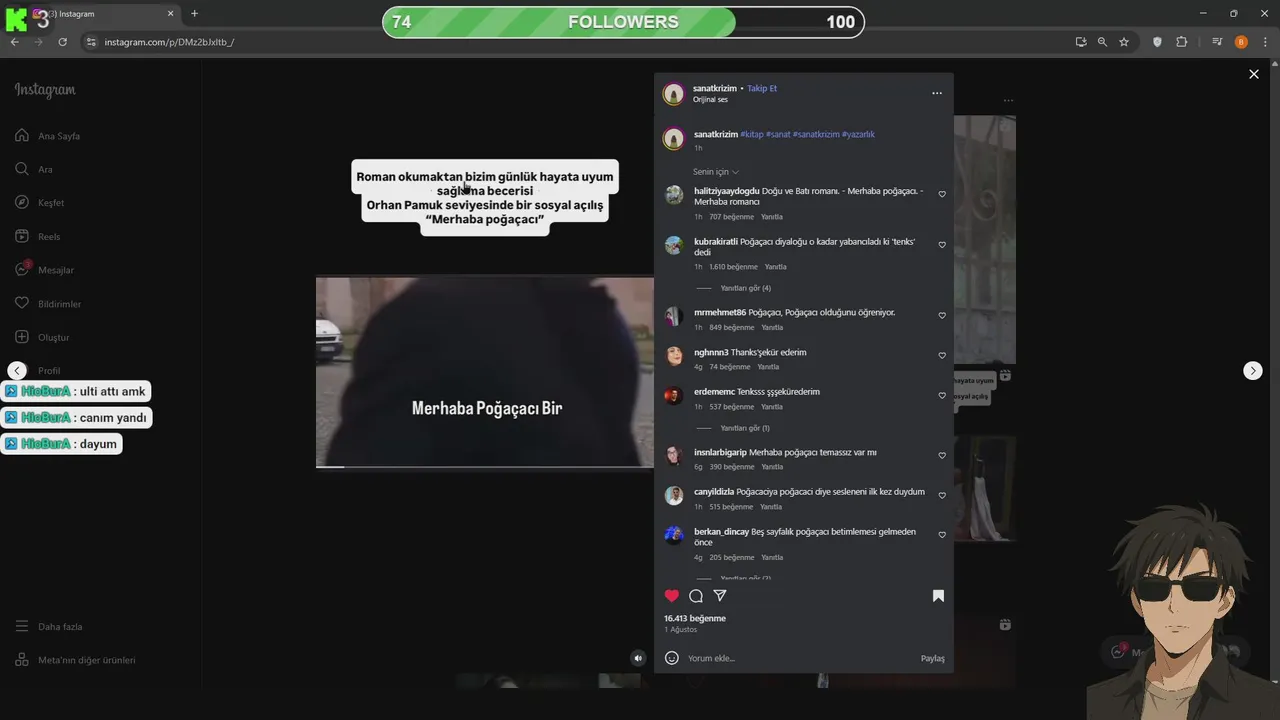This screenshot has height=720, width=1280.
Task: Focus the Yorum ekle comment field
Action: pyautogui.click(x=800, y=658)
